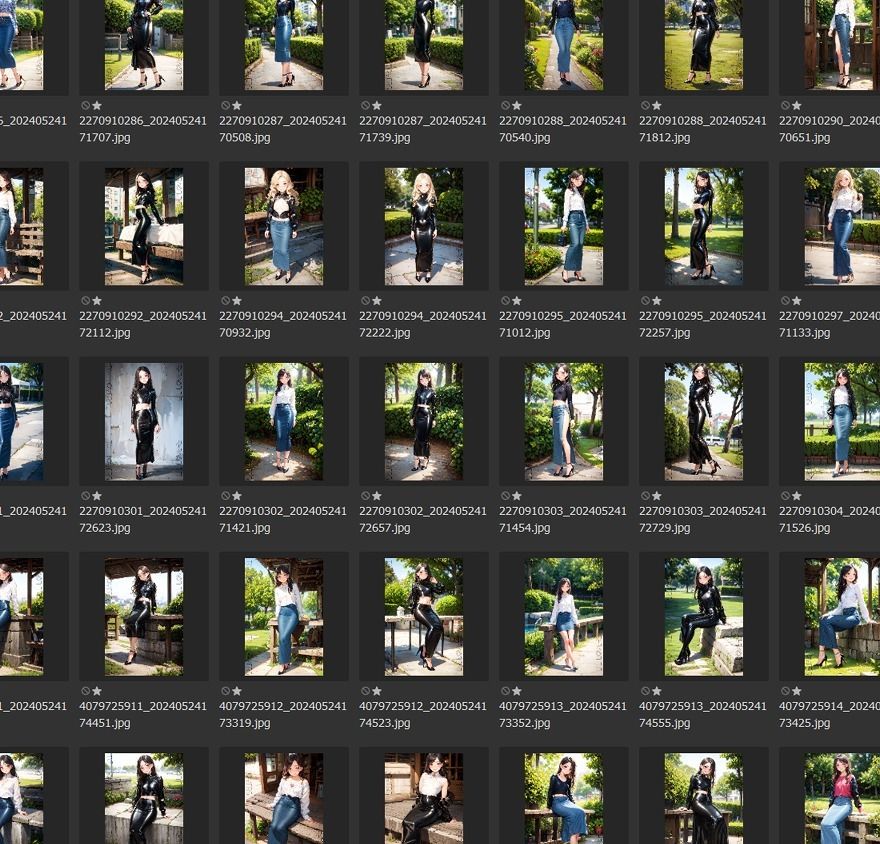Pick the thumbnail of 4079725912_20240524174523.jpg
This screenshot has height=844, width=880.
(x=424, y=617)
